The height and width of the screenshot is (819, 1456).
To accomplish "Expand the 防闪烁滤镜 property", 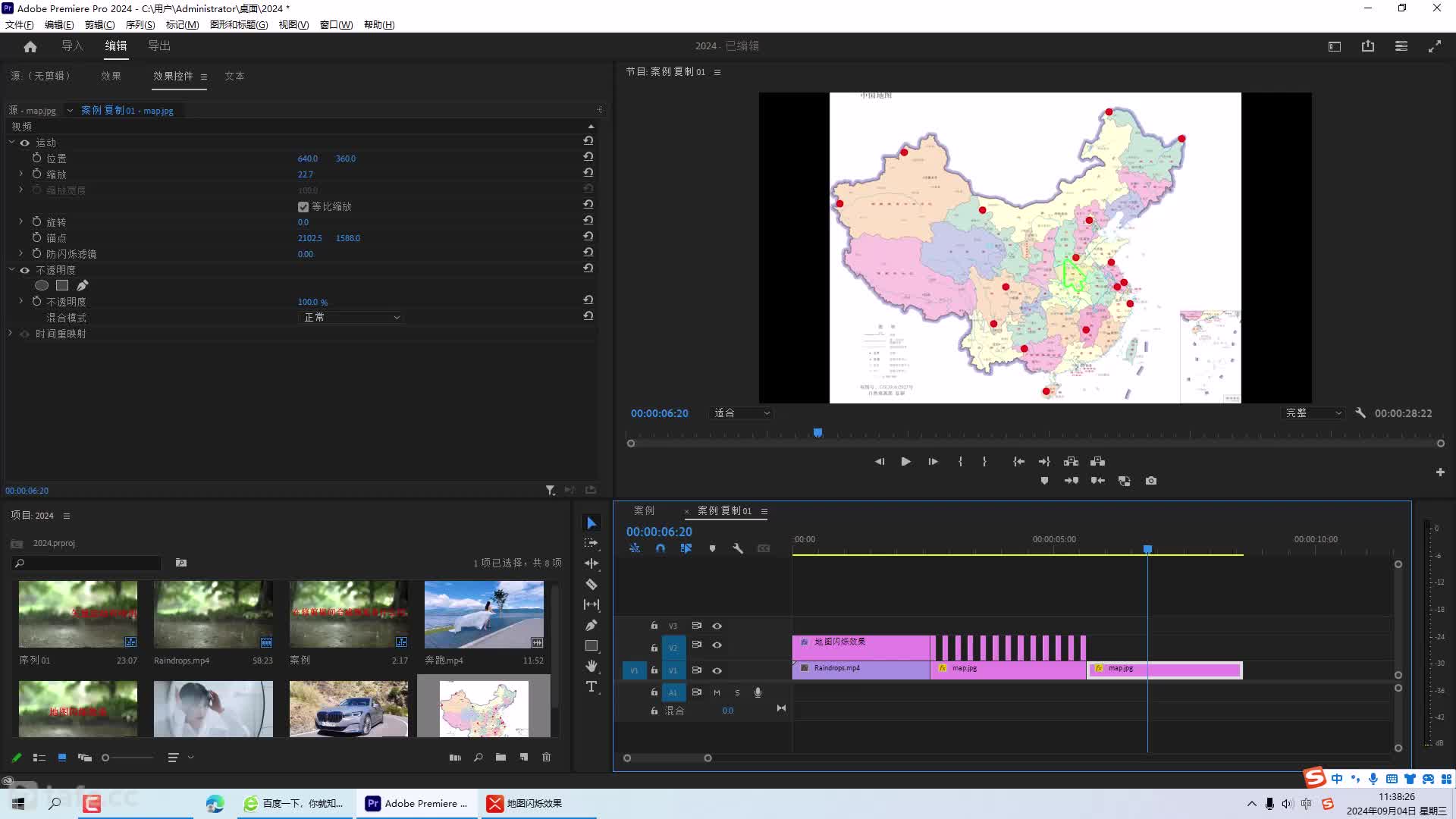I will [x=20, y=254].
